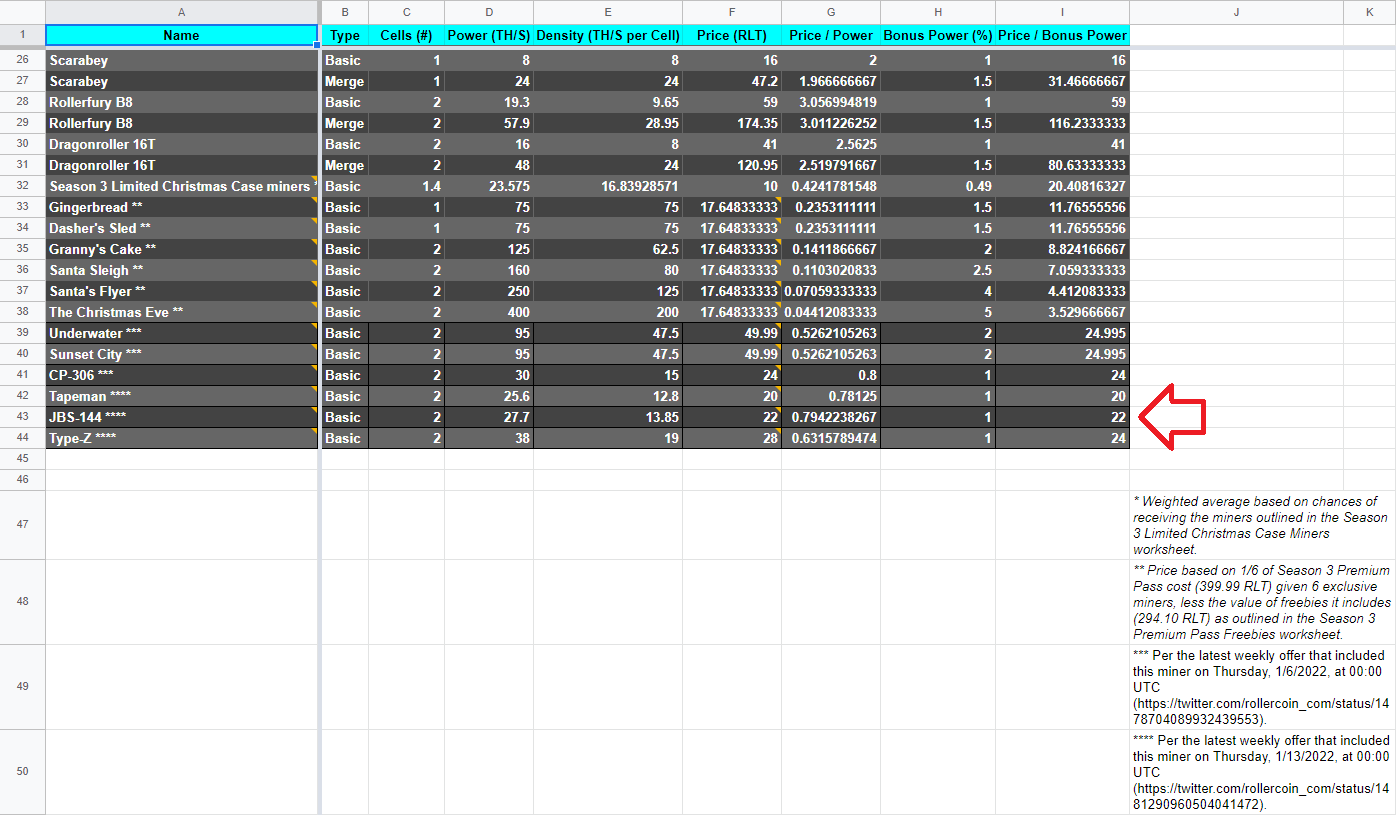Select 'The Christmas Eve **' cell
This screenshot has width=1396, height=815.
[181, 312]
